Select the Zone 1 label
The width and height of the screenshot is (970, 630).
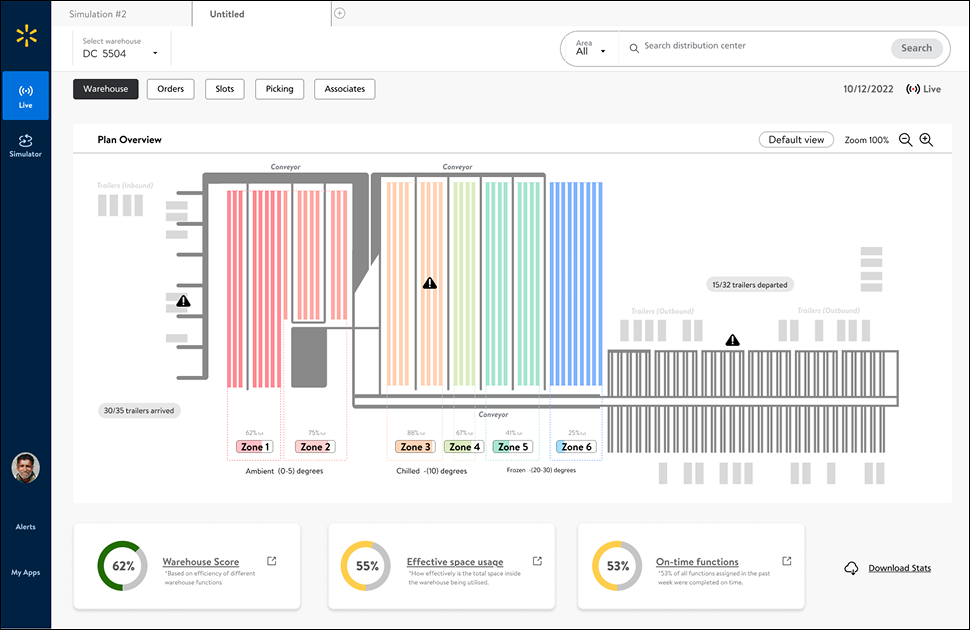[x=255, y=447]
